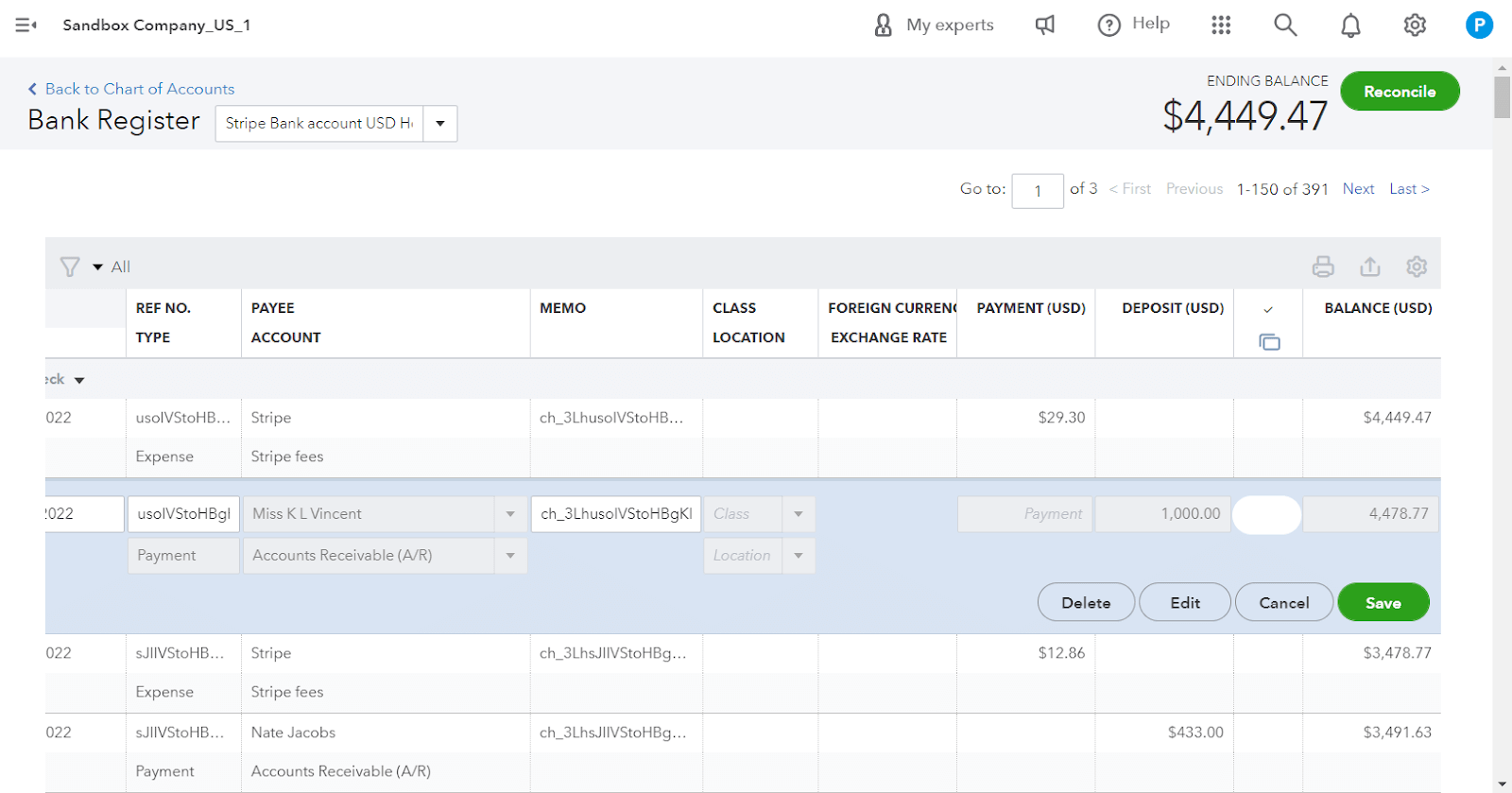The height and width of the screenshot is (793, 1512).
Task: Click the date field in edited row
Action: [x=84, y=514]
